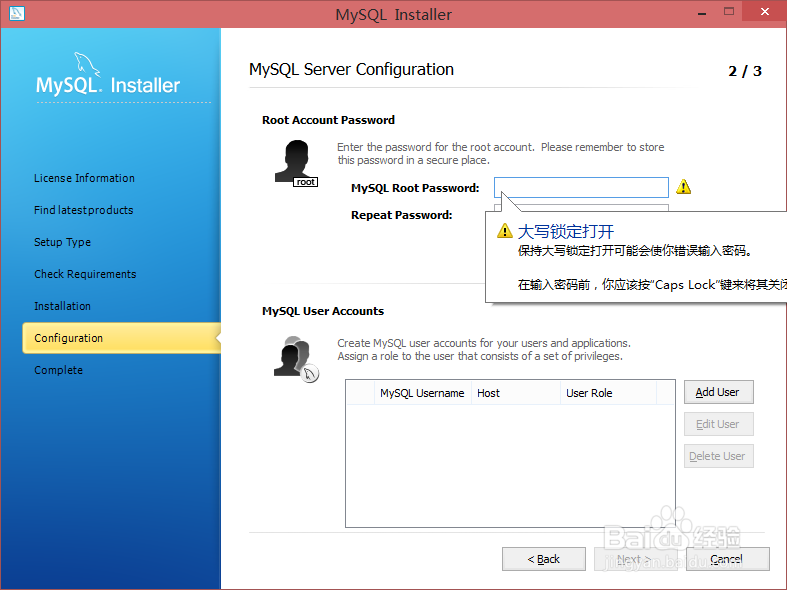787x590 pixels.
Task: Click the Root Account Password heading
Action: click(328, 120)
